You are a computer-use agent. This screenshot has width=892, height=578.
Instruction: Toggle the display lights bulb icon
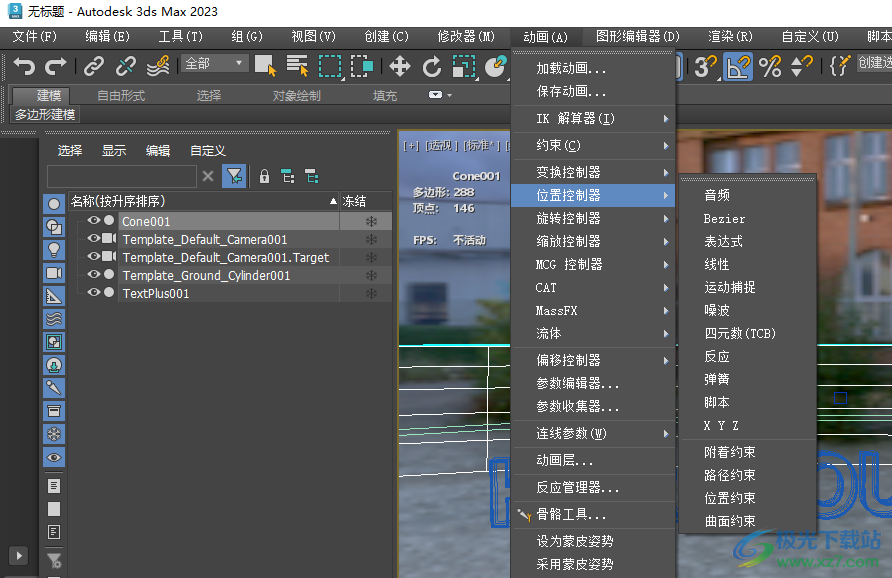pos(54,250)
